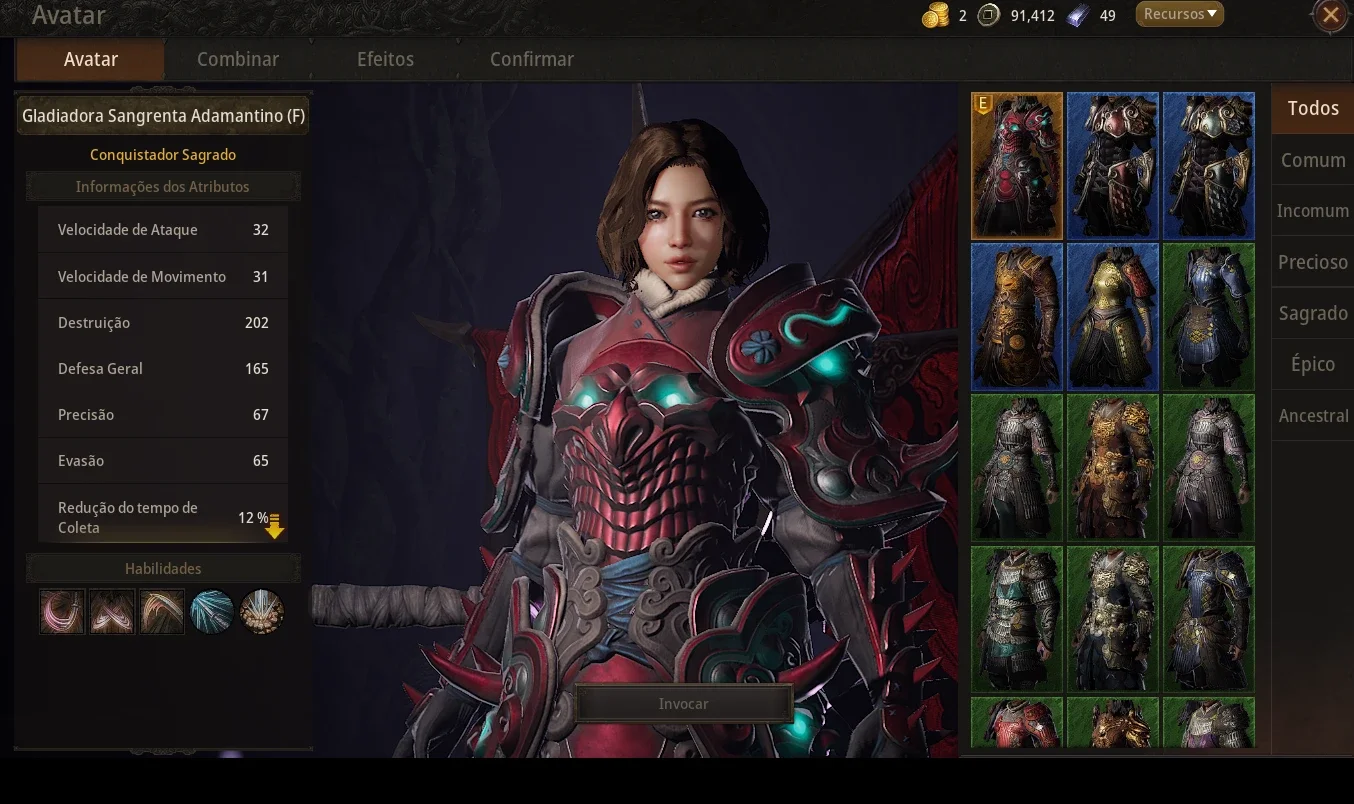1354x804 pixels.
Task: Open the Recursos dropdown
Action: click(x=1180, y=14)
